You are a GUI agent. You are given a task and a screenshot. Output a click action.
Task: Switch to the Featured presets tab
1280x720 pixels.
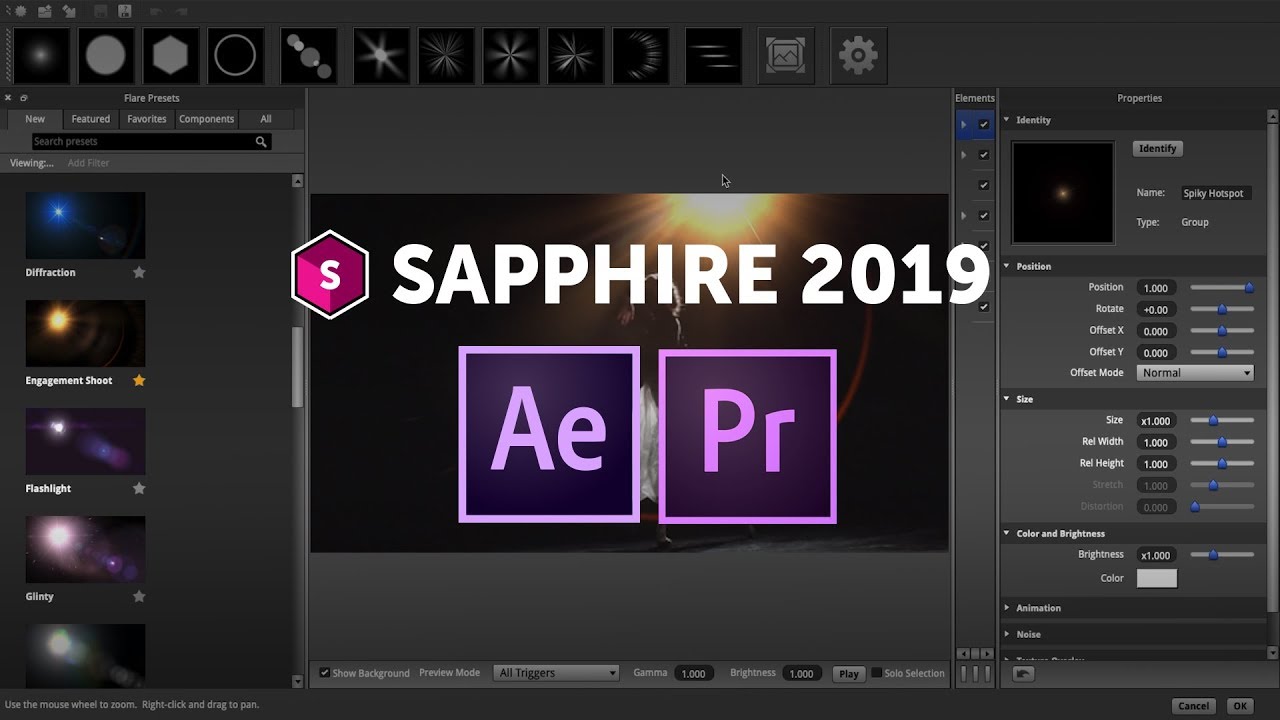tap(91, 119)
